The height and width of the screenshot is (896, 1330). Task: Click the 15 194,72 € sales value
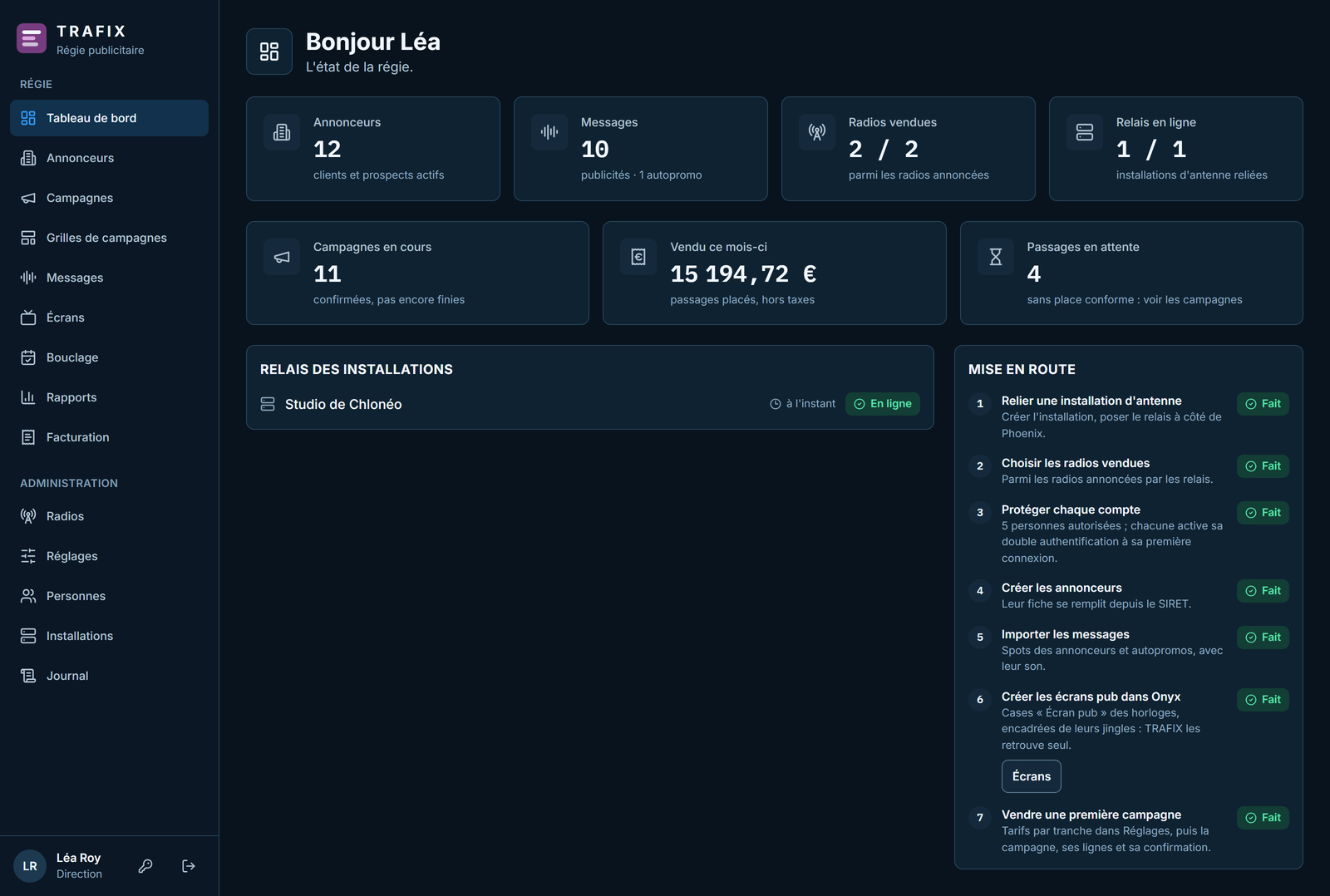click(x=744, y=273)
